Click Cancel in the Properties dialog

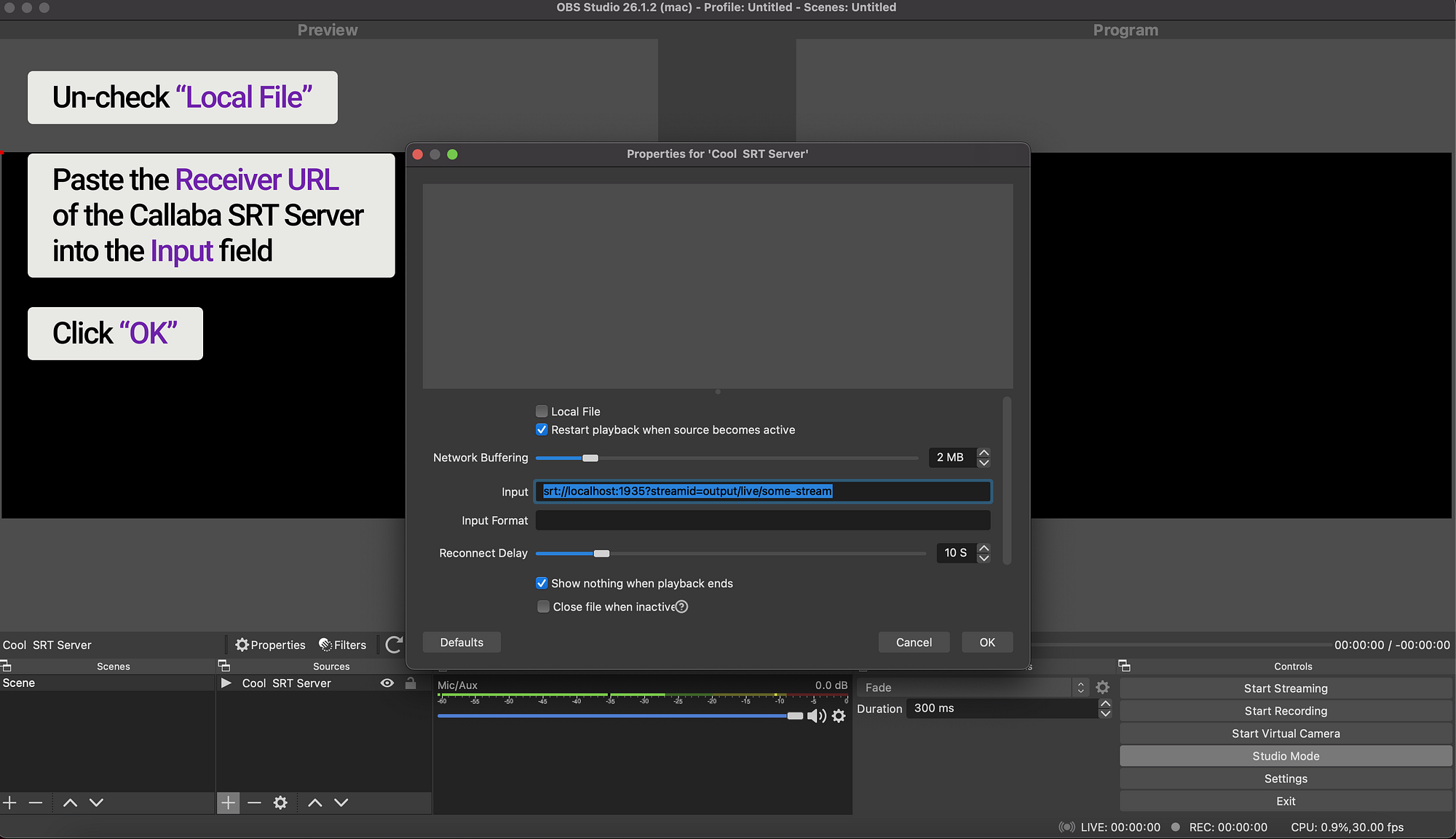(x=914, y=643)
